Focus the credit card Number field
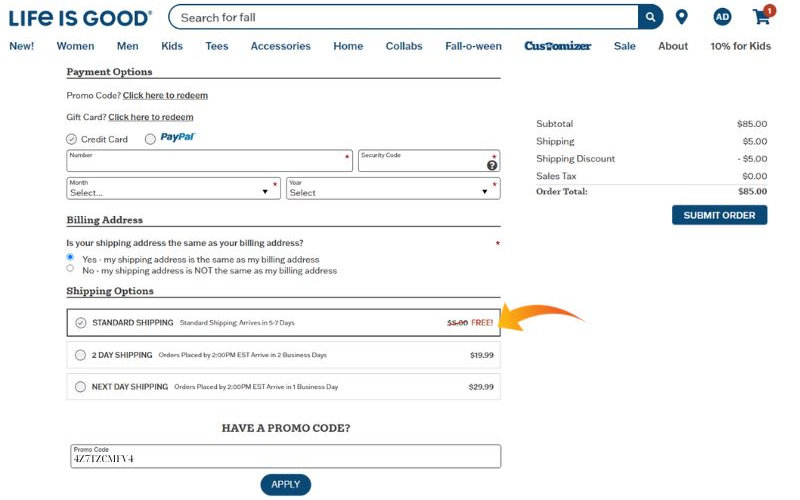800x500 pixels. (x=208, y=162)
